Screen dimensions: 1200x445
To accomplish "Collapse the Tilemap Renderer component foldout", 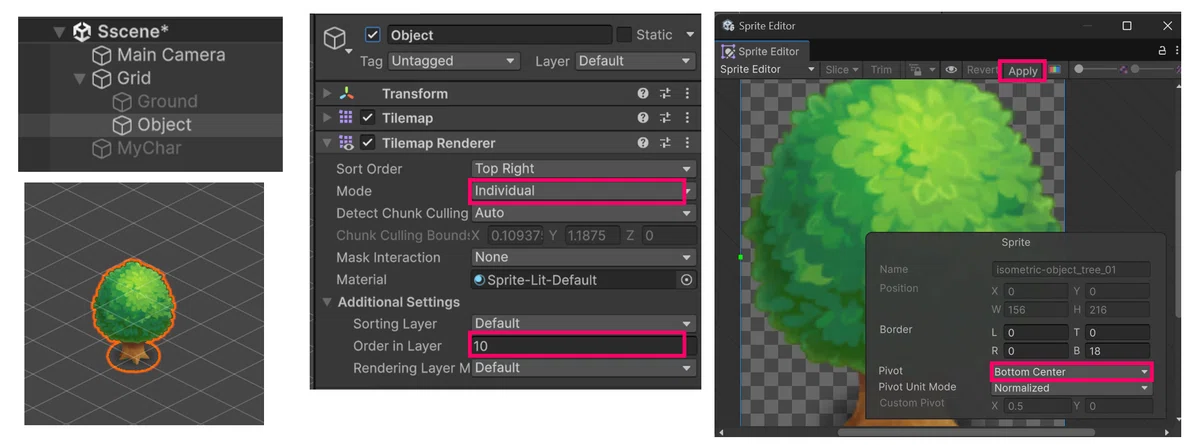I will (327, 143).
